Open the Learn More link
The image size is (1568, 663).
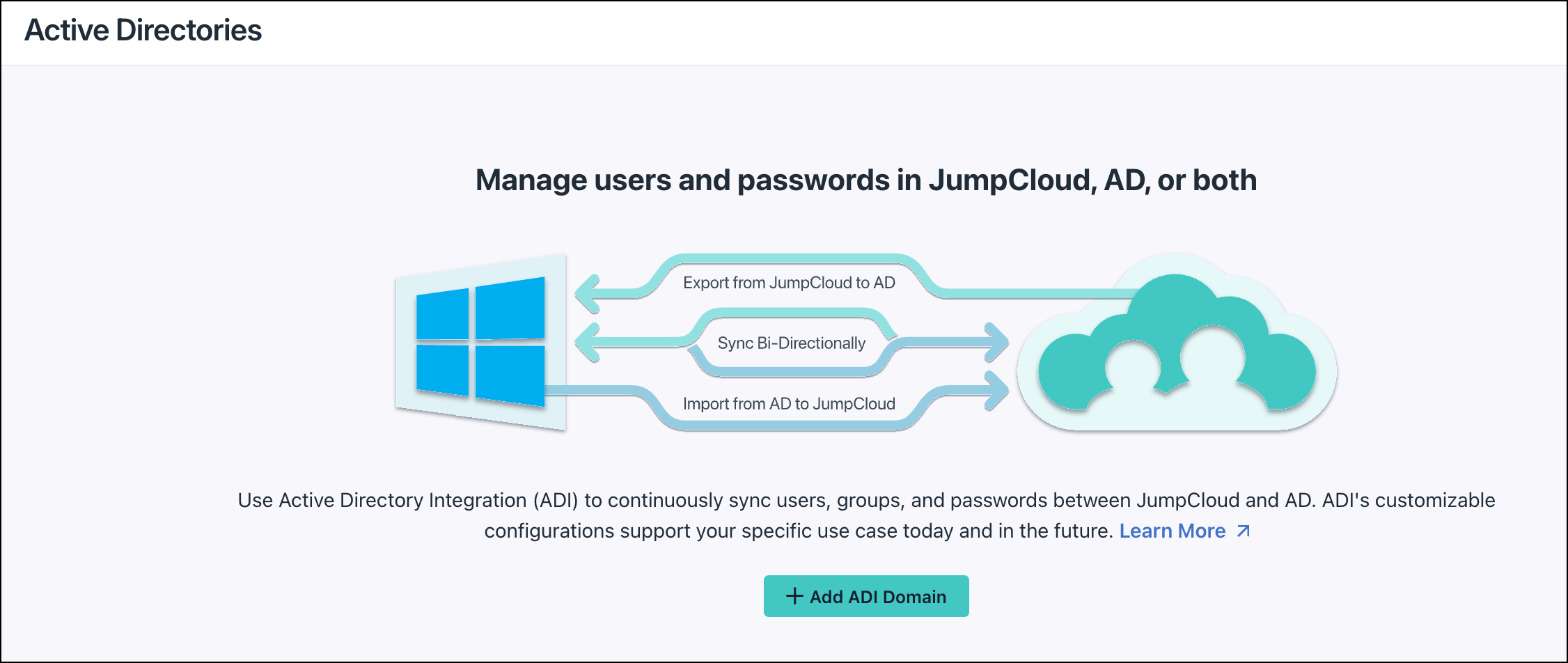[x=1174, y=531]
